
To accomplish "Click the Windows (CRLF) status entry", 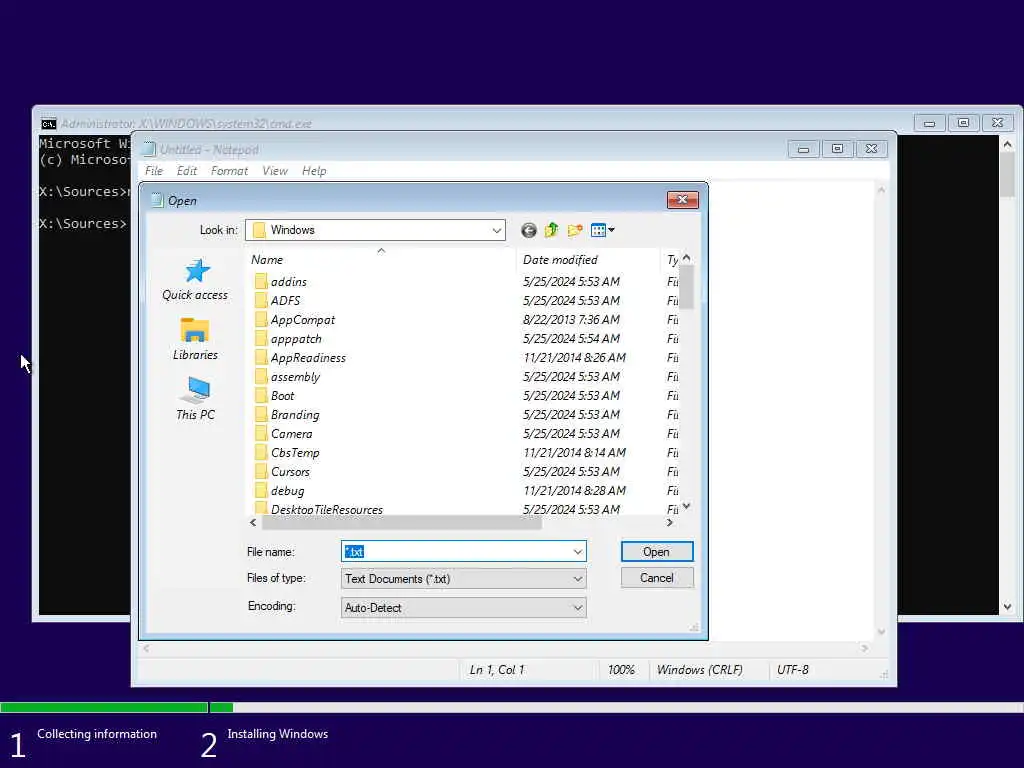I will (699, 669).
